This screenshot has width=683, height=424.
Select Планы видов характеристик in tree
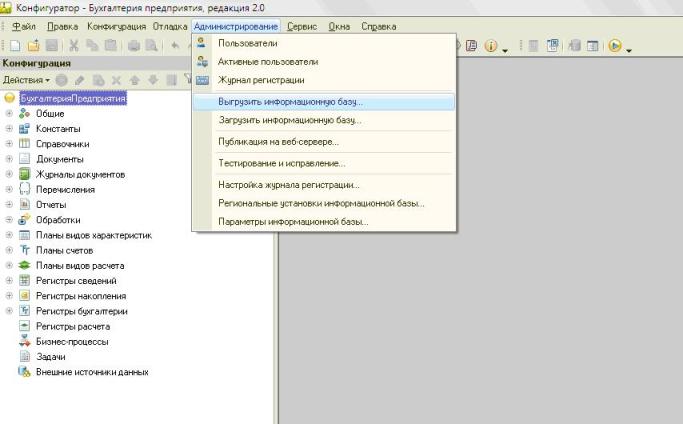[94, 235]
